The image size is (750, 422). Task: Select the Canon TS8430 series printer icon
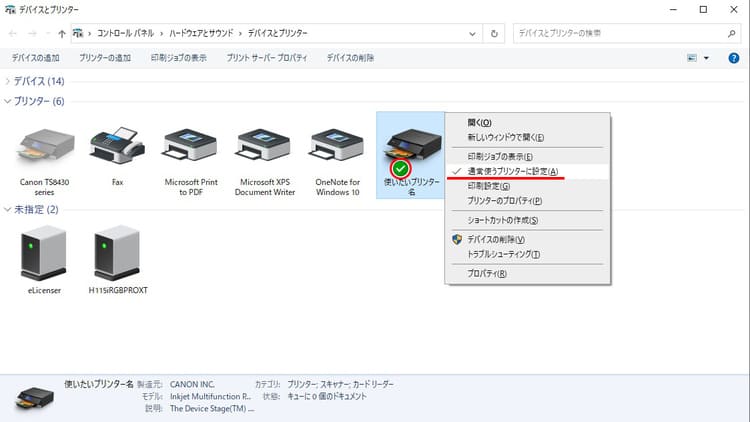(45, 146)
